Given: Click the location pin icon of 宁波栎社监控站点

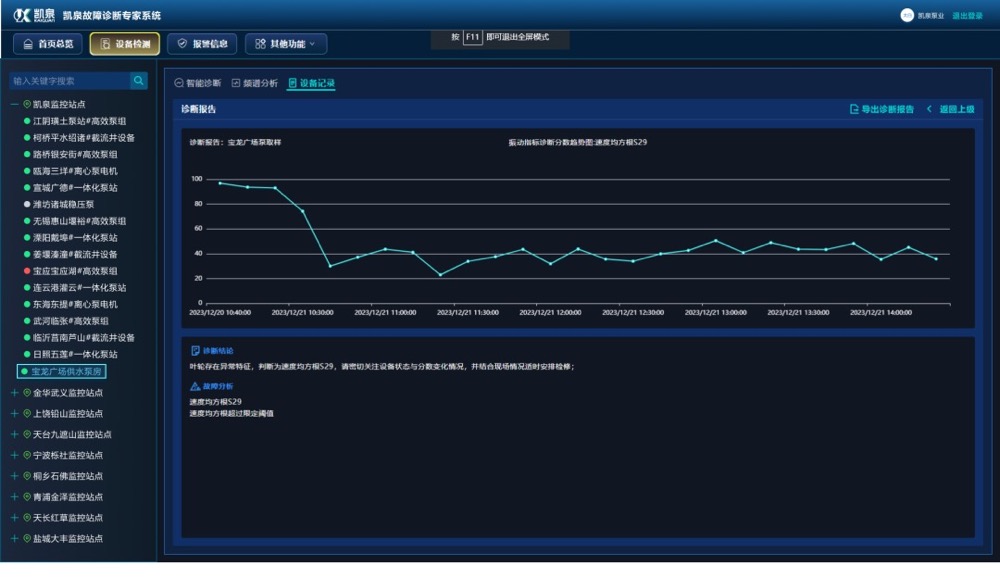Looking at the screenshot, I should (27, 455).
